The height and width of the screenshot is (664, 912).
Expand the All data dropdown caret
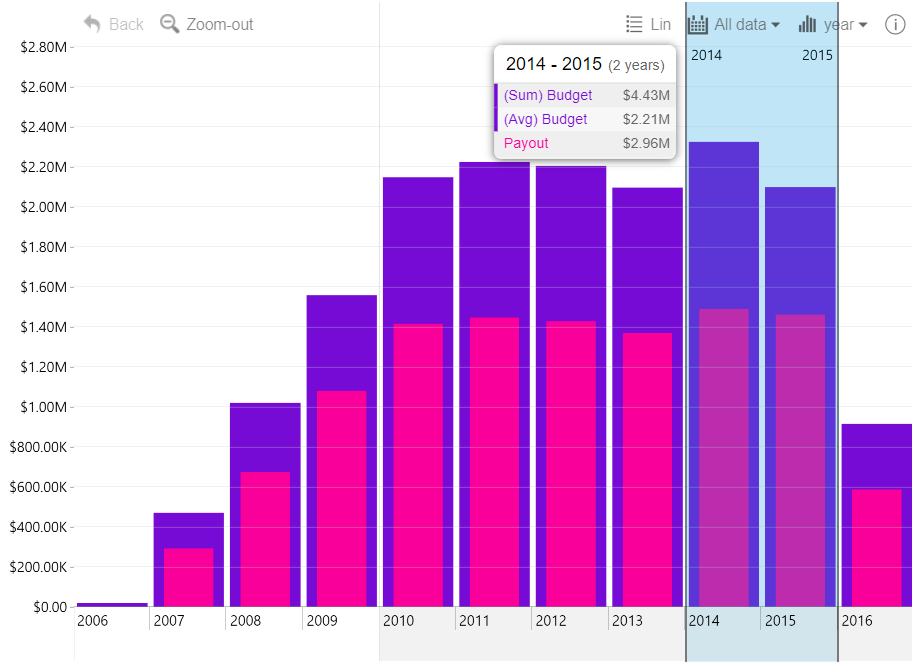(x=775, y=25)
